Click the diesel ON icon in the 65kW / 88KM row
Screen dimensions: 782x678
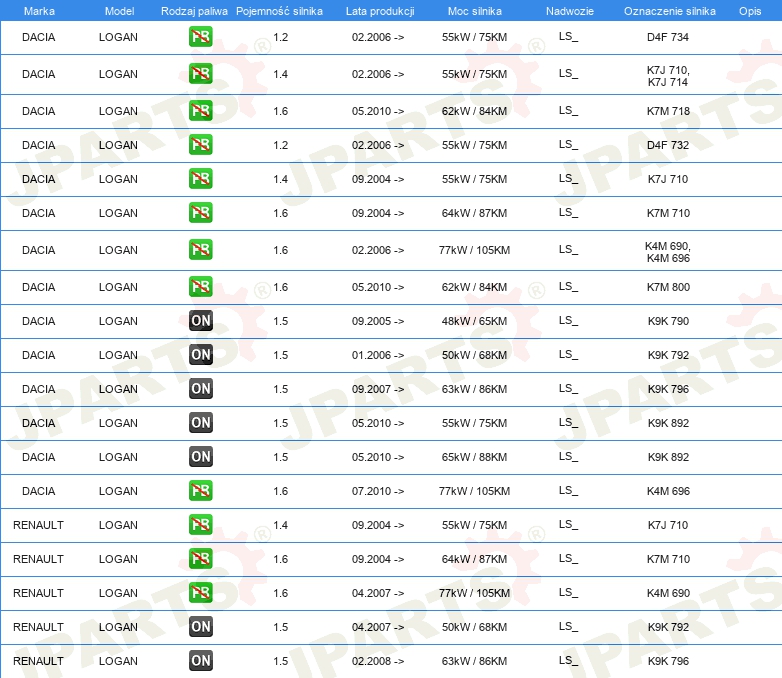point(200,456)
